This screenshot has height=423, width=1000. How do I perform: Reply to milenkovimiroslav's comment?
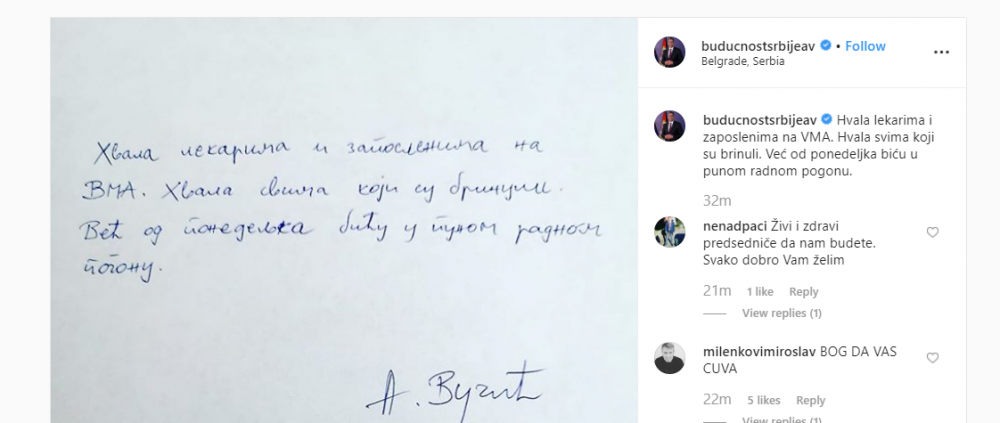[x=811, y=401]
